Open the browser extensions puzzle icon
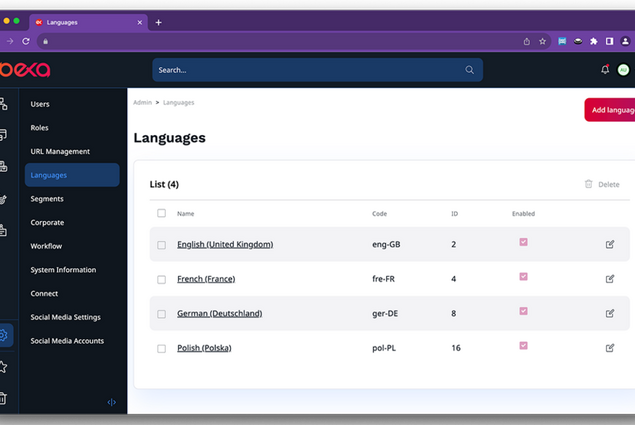This screenshot has height=425, width=635. click(594, 41)
